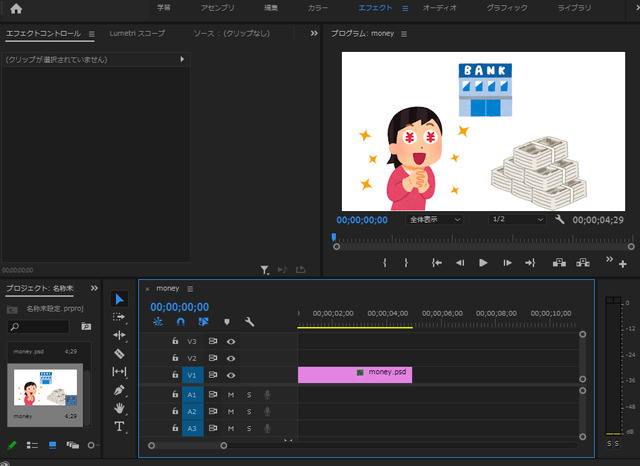Open ソース：(クリップなし) tab
Image resolution: width=640 pixels, height=466 pixels.
click(x=231, y=33)
